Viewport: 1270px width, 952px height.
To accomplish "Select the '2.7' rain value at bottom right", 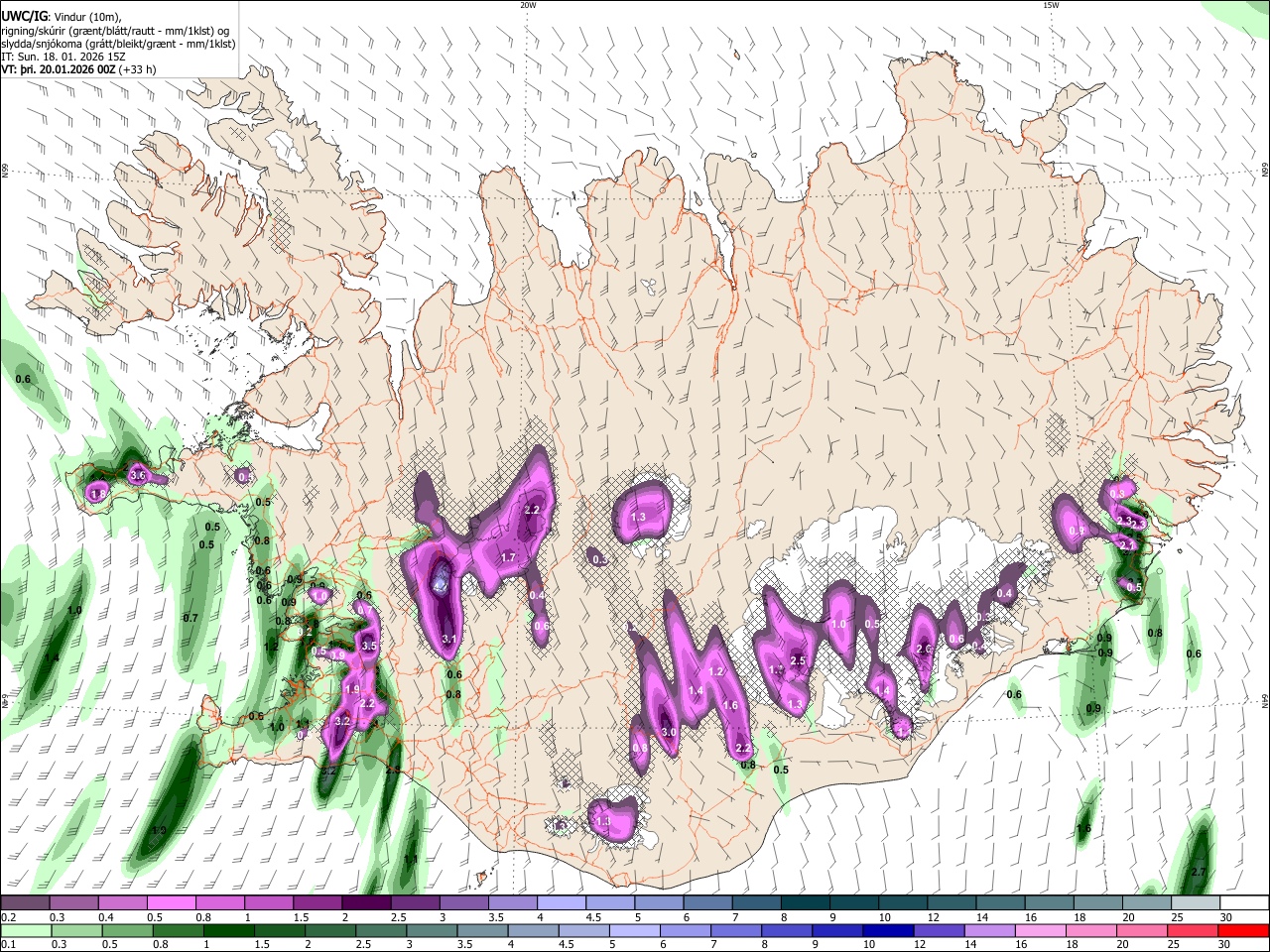I will pos(1198,873).
